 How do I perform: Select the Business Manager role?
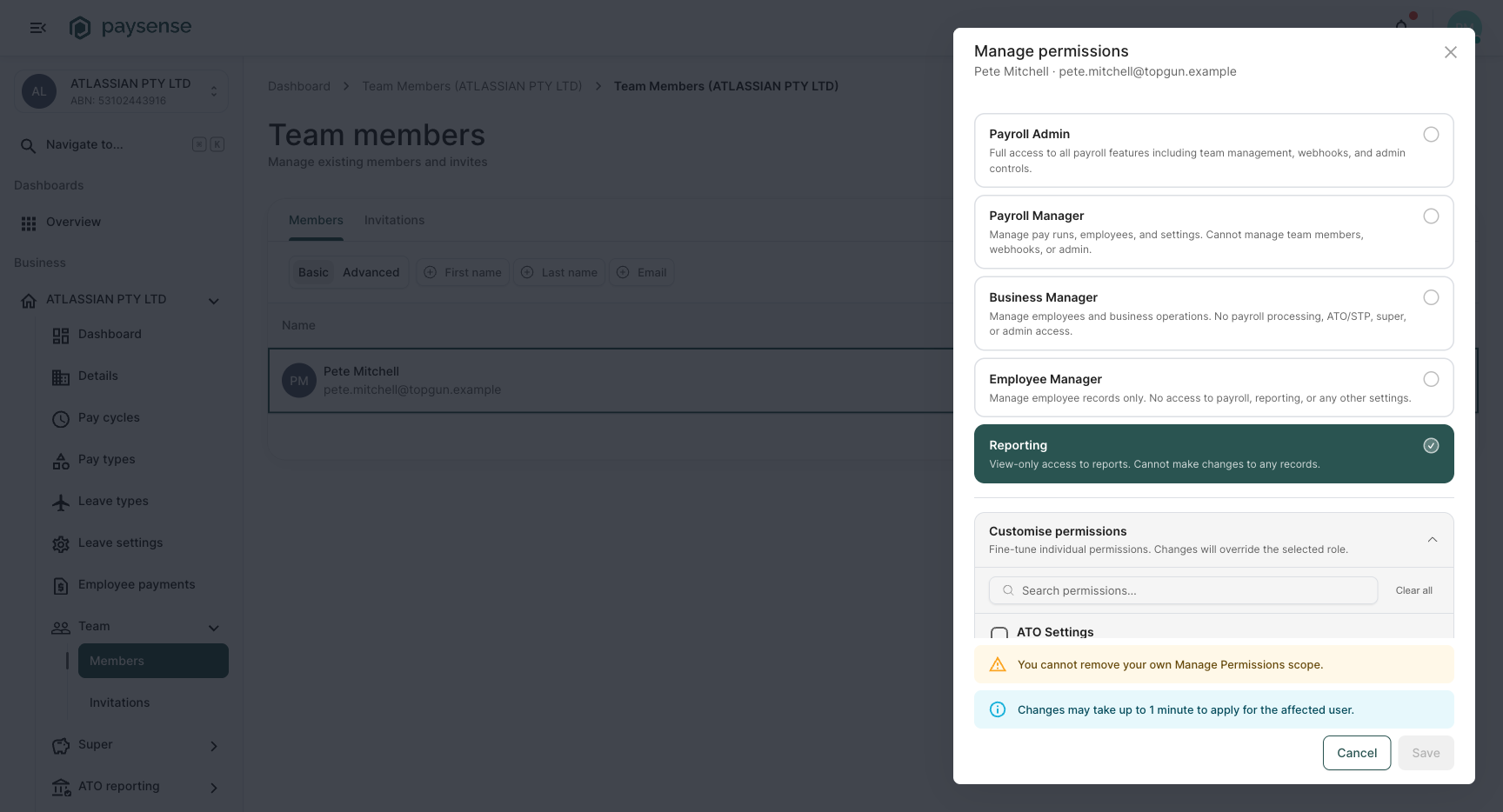point(1214,314)
